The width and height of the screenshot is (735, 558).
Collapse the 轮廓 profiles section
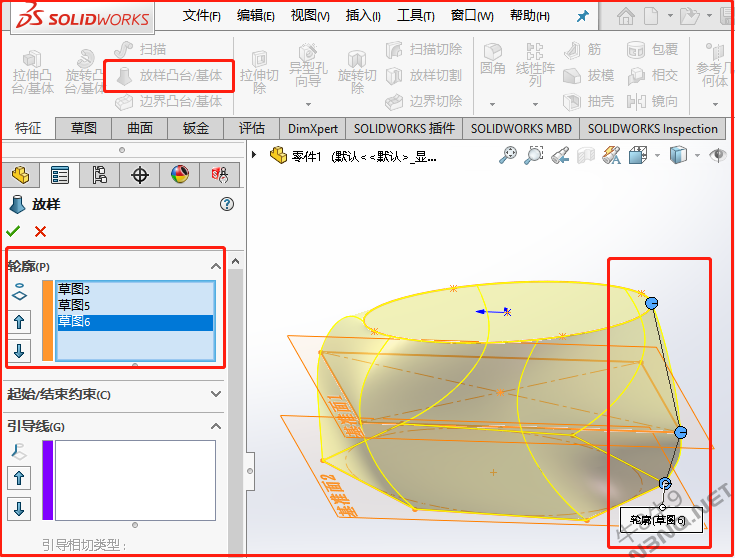[x=215, y=266]
